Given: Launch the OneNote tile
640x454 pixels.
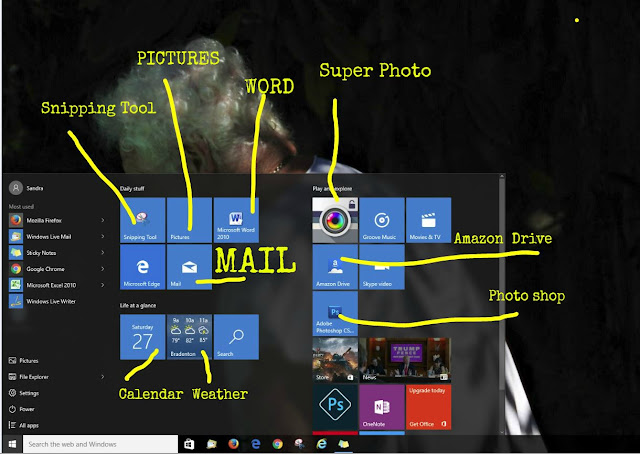Looking at the screenshot, I should 382,407.
